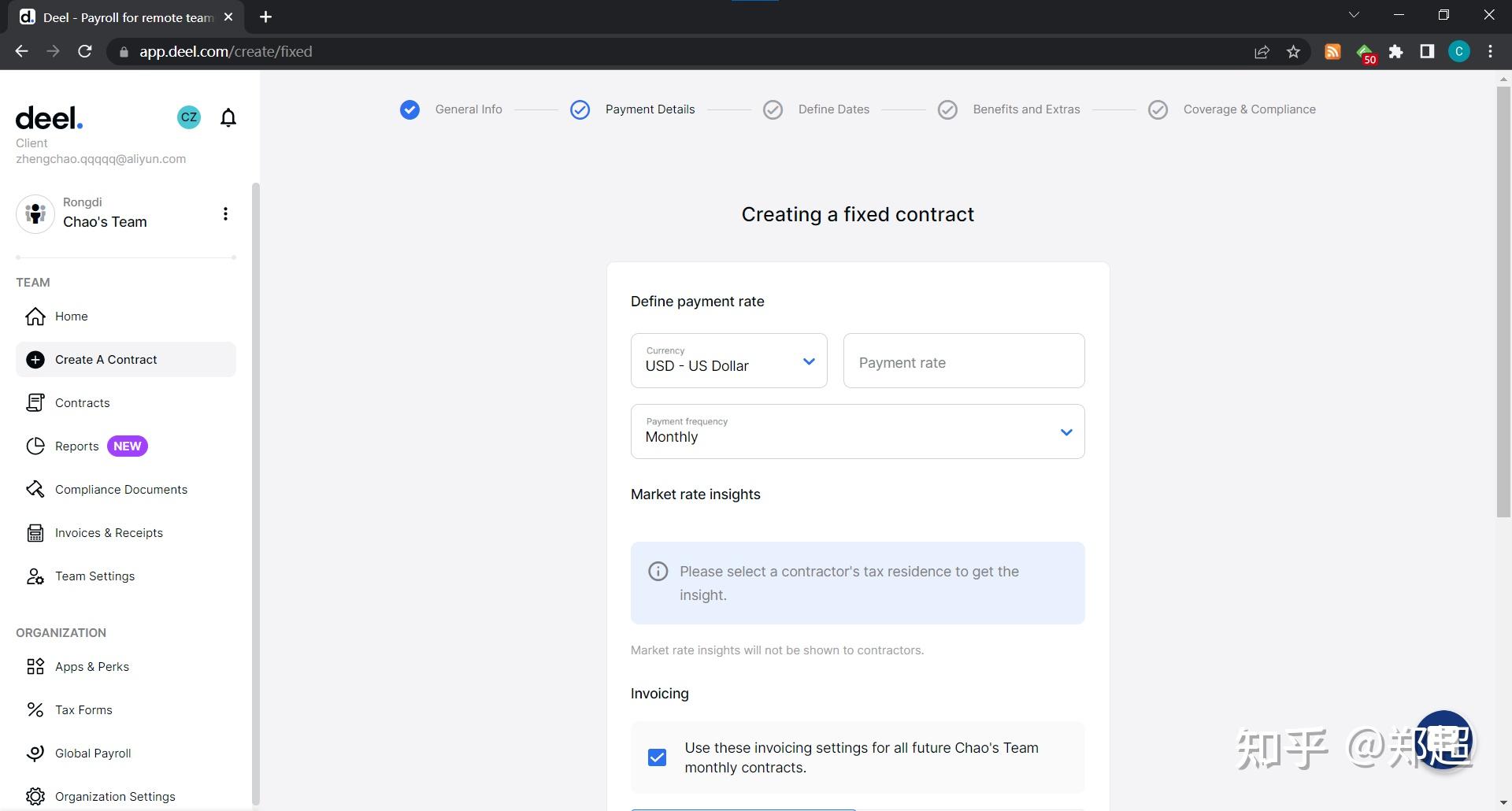Open Reports in the sidebar
Screen dimensions: 1512x811
[x=76, y=446]
